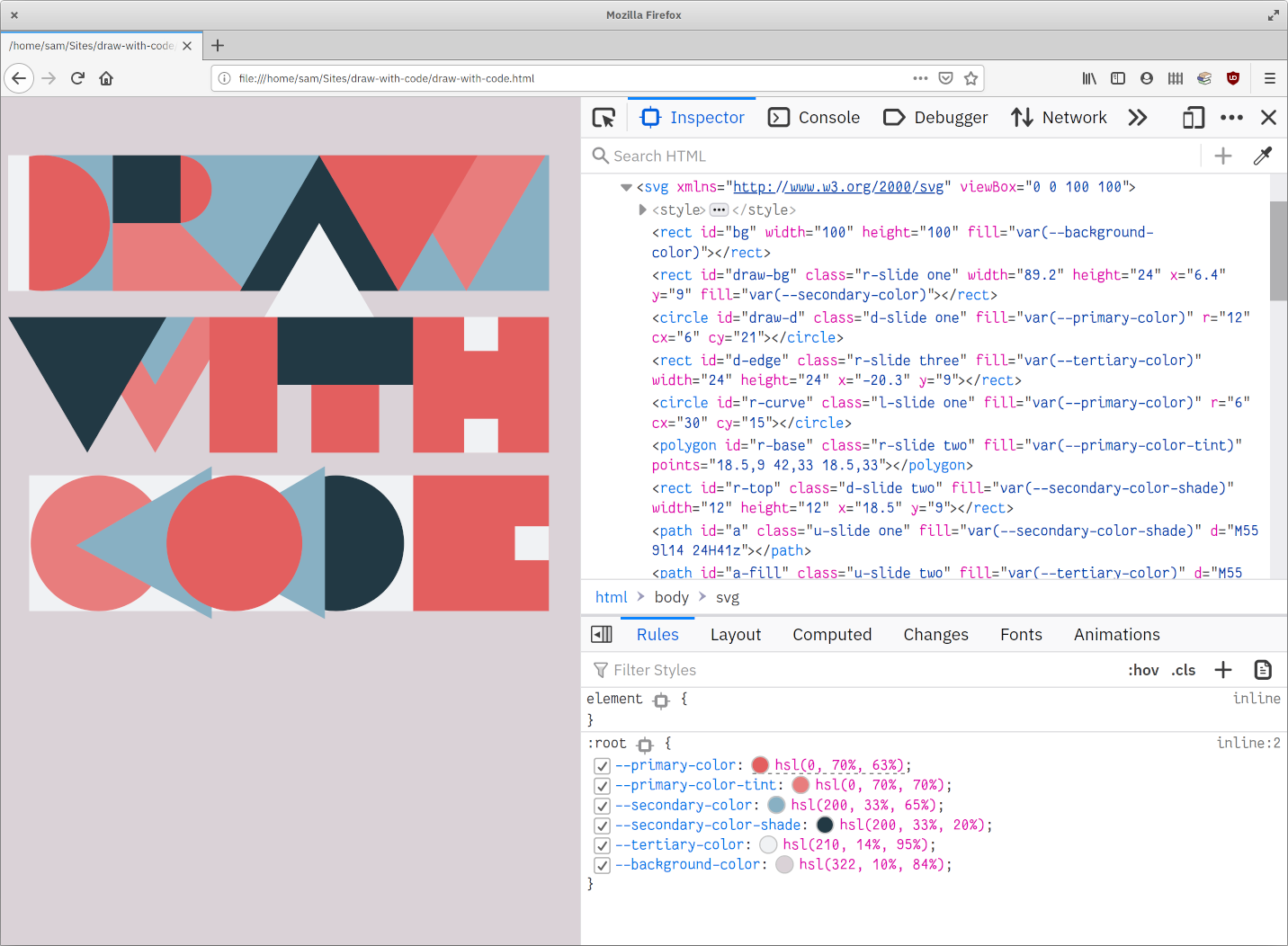Open the --primary-color-tint color swatch
Image resolution: width=1288 pixels, height=946 pixels.
click(801, 785)
